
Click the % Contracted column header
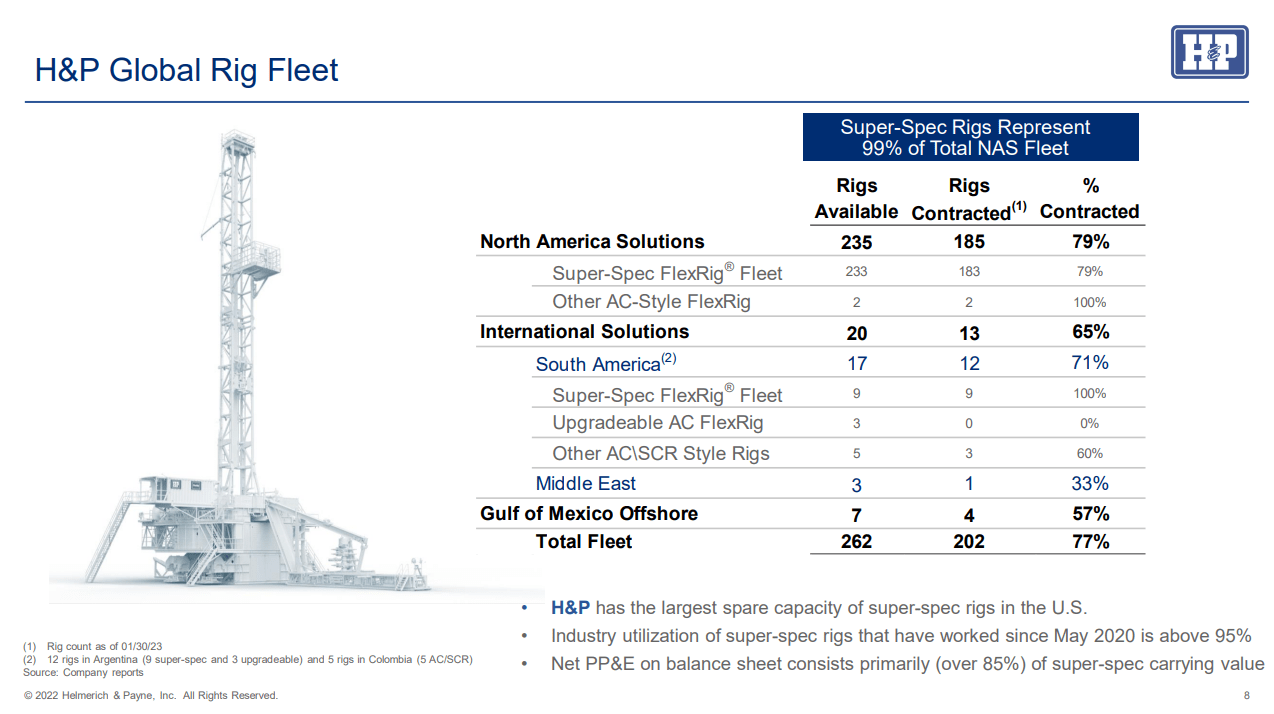pos(1090,198)
